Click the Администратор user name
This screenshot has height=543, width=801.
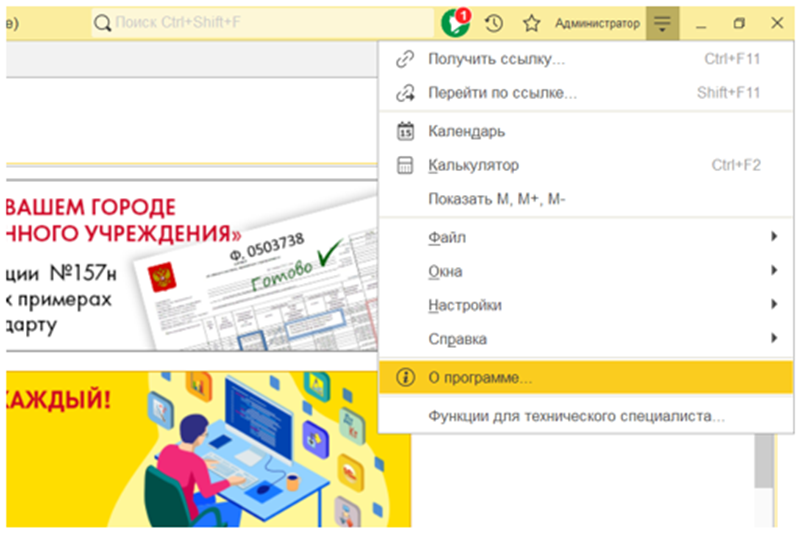596,22
